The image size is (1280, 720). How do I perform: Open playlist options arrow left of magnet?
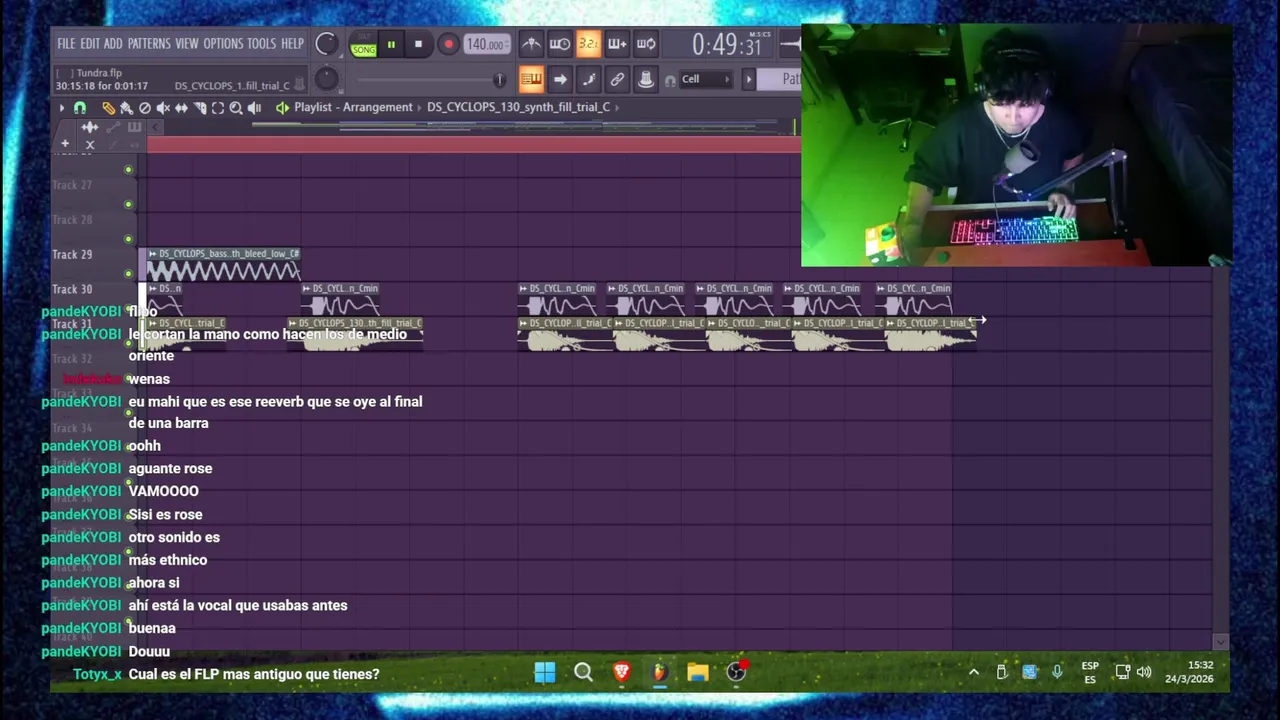point(62,108)
